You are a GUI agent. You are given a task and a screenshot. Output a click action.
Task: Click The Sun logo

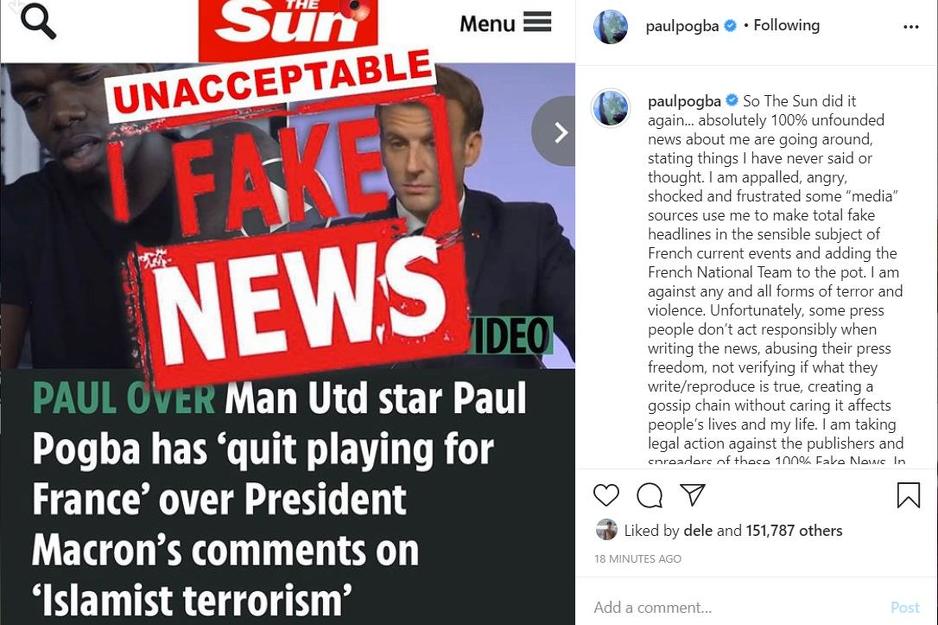click(288, 30)
